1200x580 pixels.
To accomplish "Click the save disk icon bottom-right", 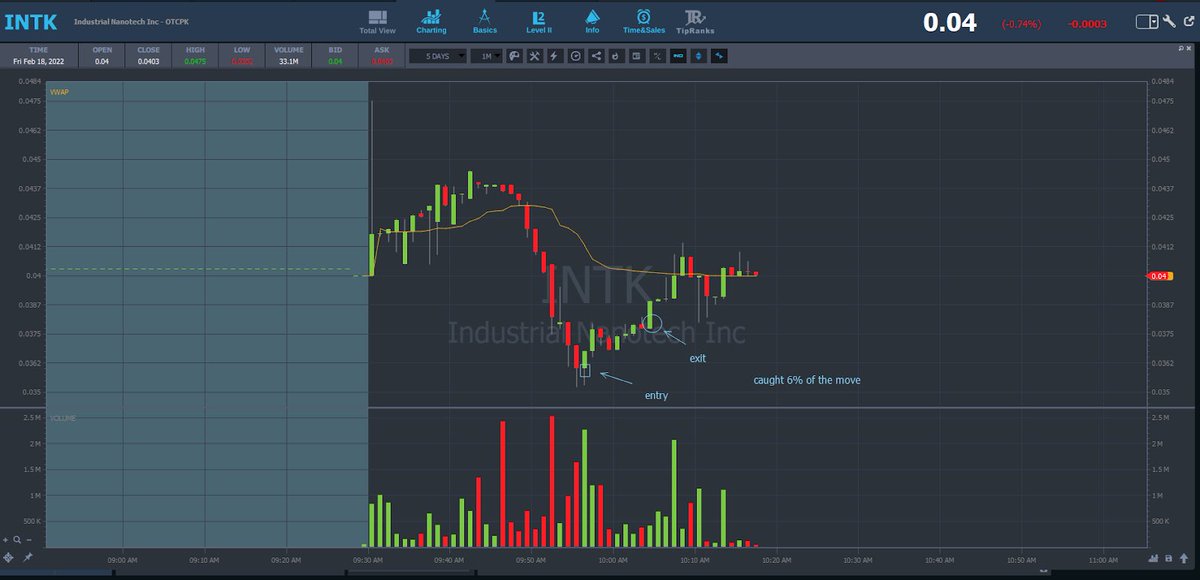I will [x=1168, y=557].
